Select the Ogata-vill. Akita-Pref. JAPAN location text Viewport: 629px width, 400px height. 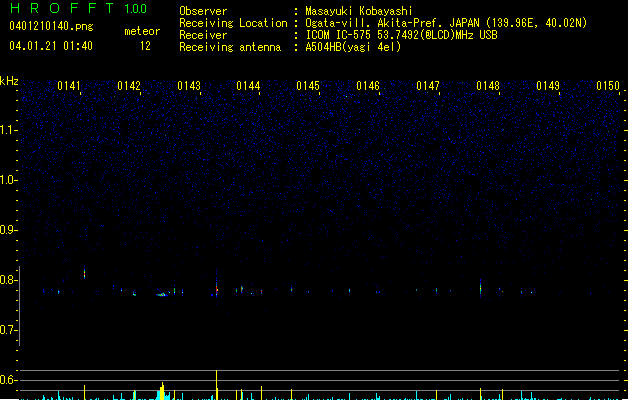tap(446, 23)
